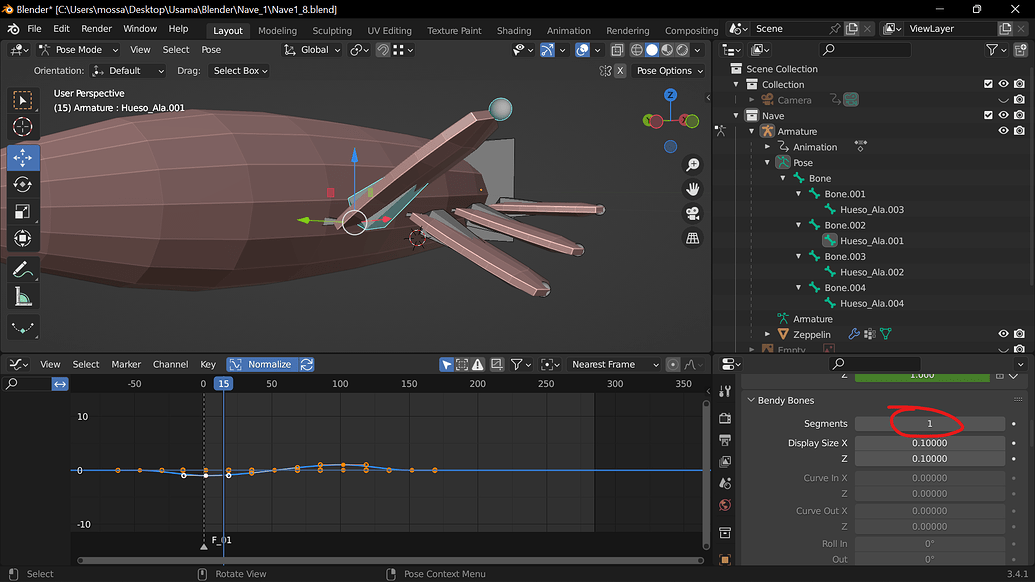Select the Select Box tool
1035x582 pixels.
coord(22,100)
